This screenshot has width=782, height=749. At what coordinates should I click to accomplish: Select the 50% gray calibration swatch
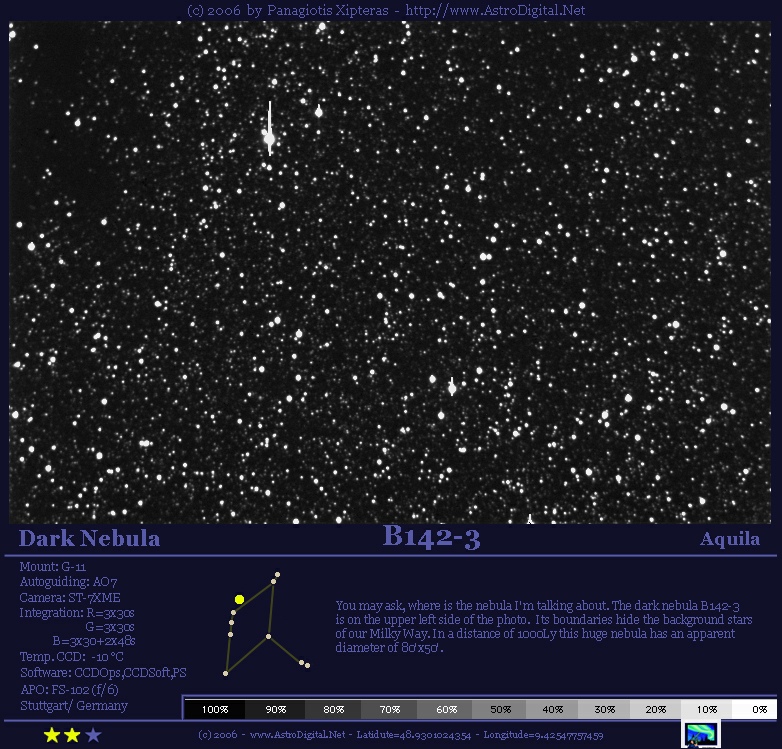pyautogui.click(x=501, y=708)
